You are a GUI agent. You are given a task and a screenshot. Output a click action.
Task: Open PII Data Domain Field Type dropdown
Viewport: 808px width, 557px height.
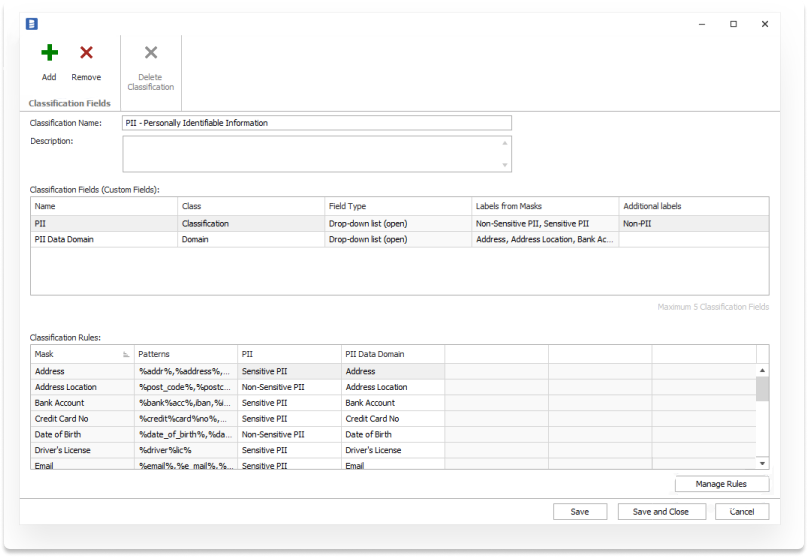398,240
